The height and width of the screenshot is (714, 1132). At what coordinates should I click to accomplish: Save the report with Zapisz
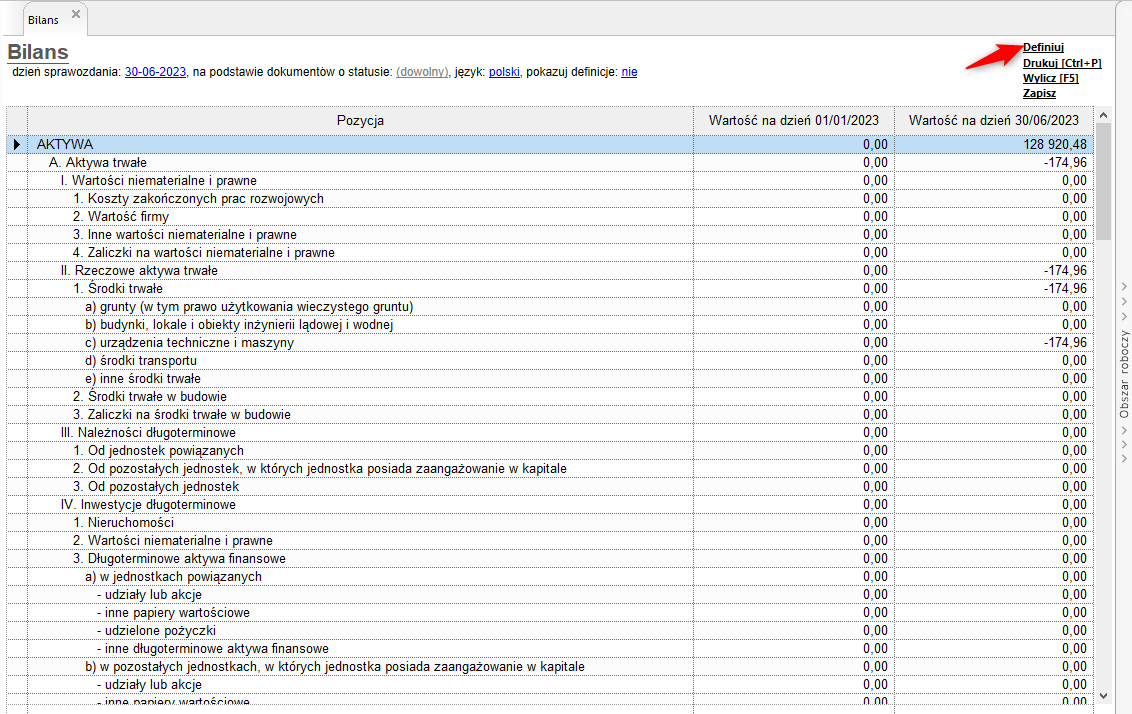[1039, 93]
